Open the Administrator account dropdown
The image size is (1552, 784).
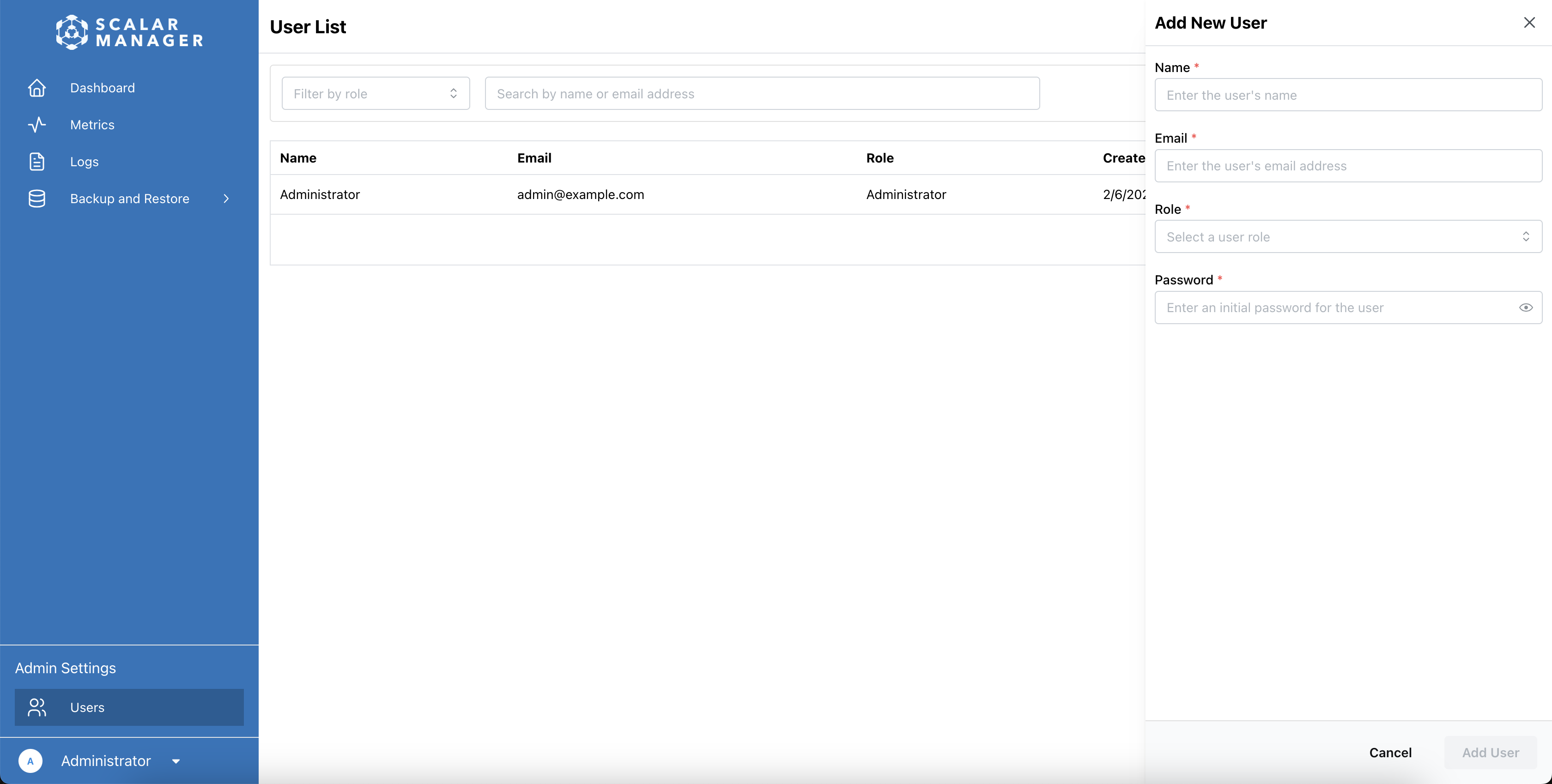point(176,761)
